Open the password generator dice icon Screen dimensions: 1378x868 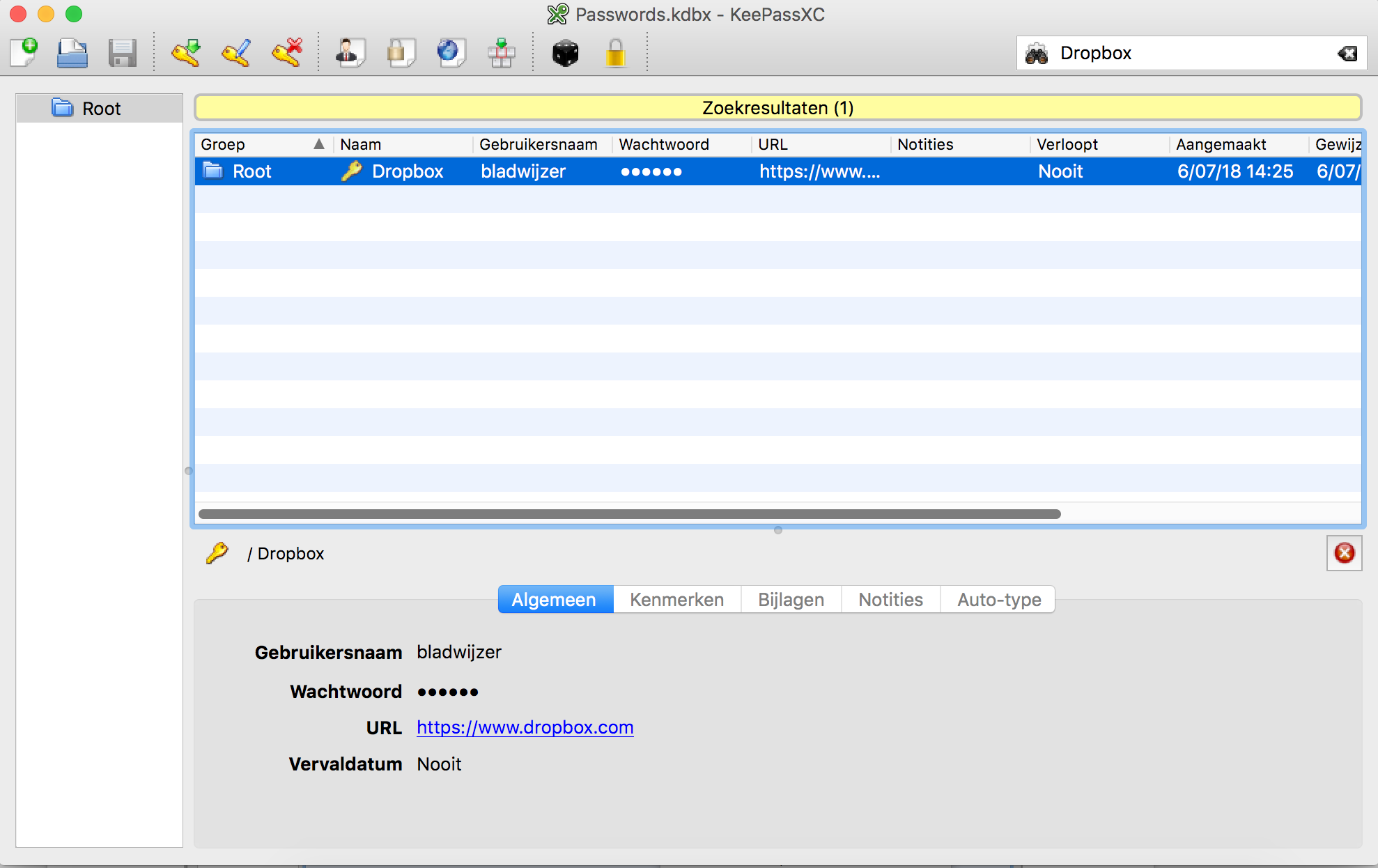pos(565,53)
